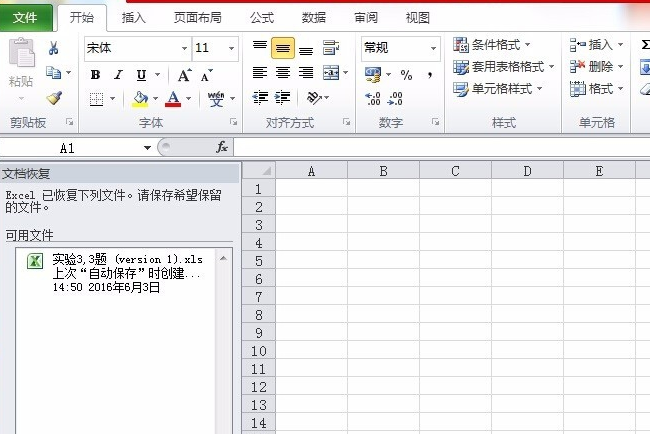Expand font color arrow
This screenshot has width=650, height=434.
pos(189,99)
